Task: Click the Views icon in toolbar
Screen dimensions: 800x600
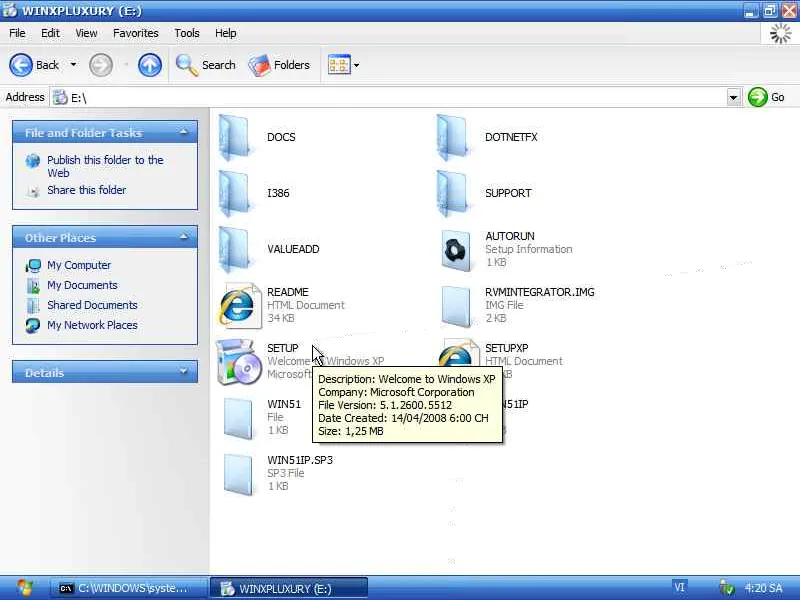Action: (339, 65)
